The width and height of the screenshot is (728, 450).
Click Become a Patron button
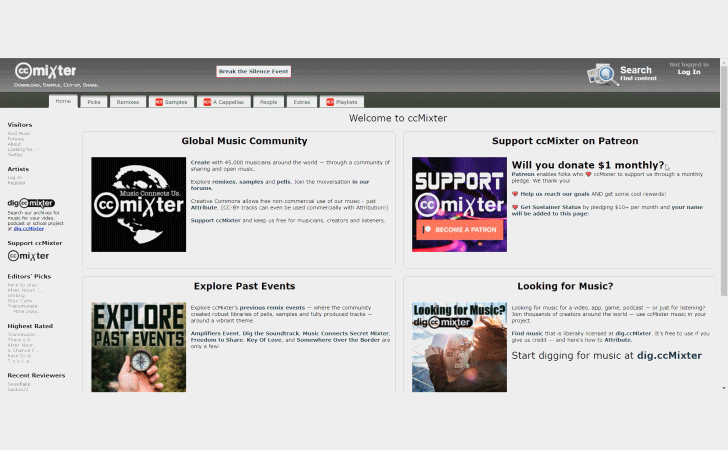(459, 229)
